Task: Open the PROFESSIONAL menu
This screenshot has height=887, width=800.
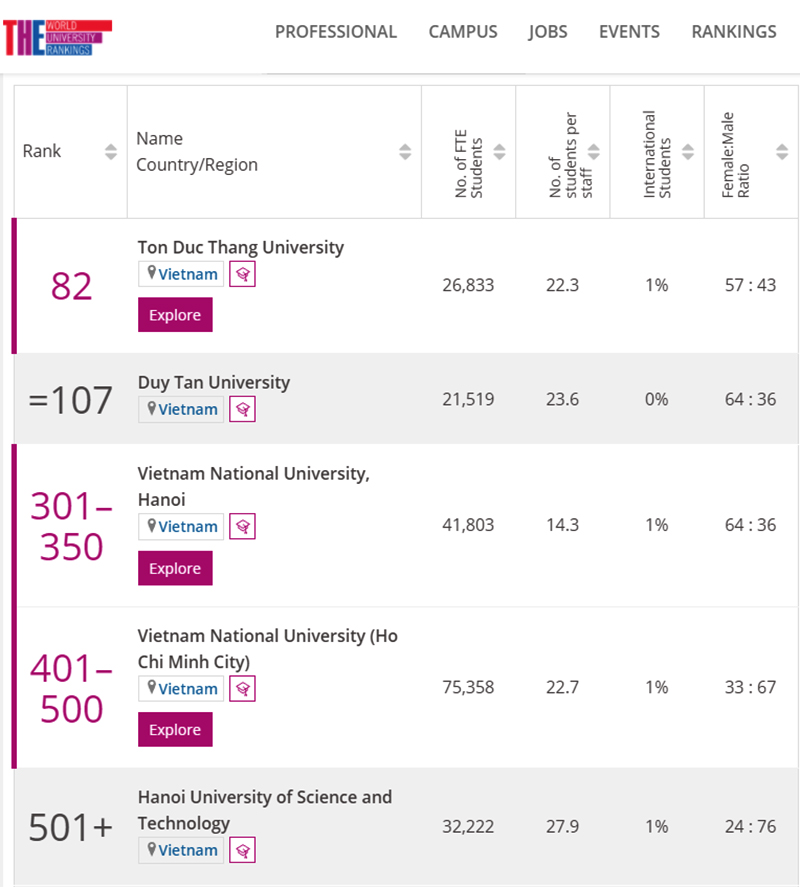Action: [x=336, y=32]
